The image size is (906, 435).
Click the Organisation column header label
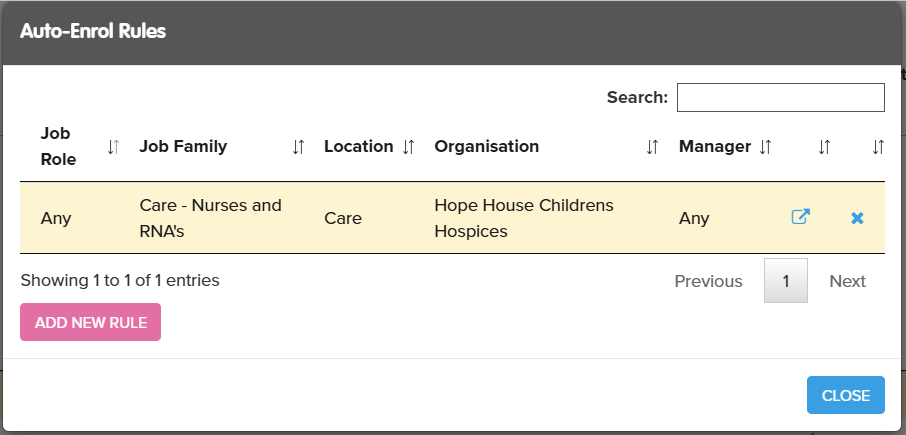pos(487,146)
